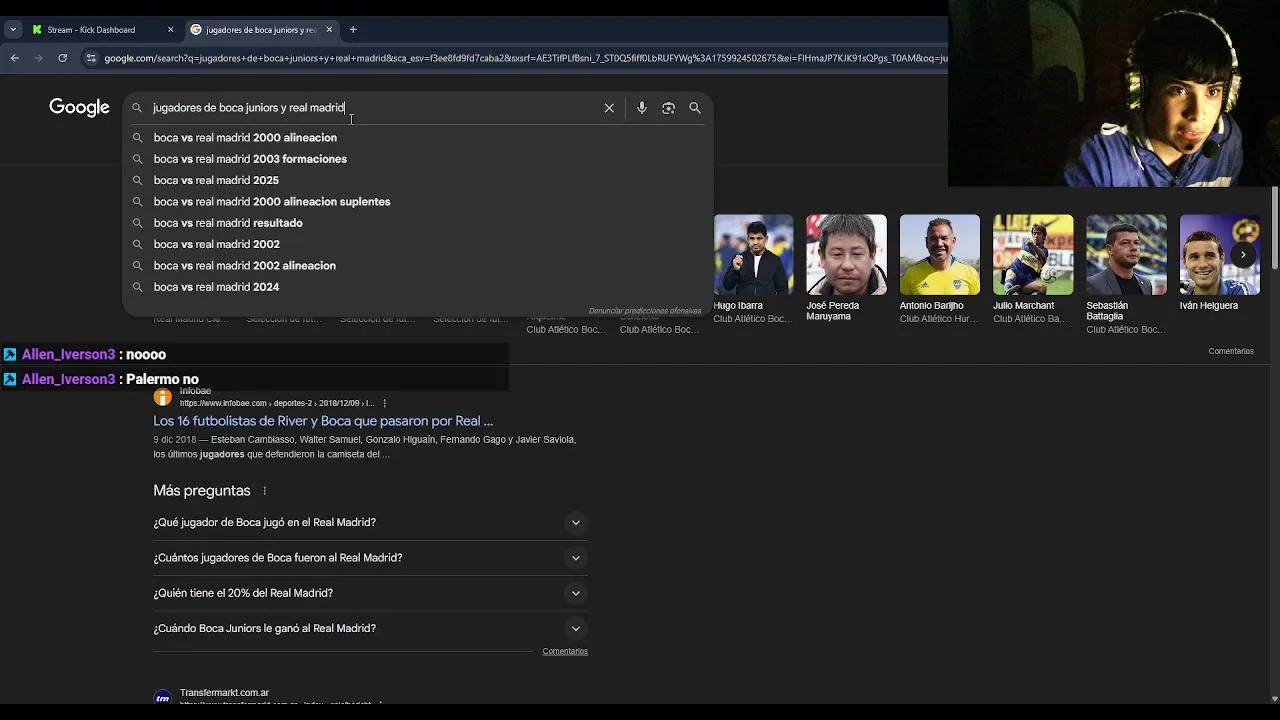Screen dimensions: 1280x720
Task: Open a new tab with plus icon
Action: pos(353,29)
